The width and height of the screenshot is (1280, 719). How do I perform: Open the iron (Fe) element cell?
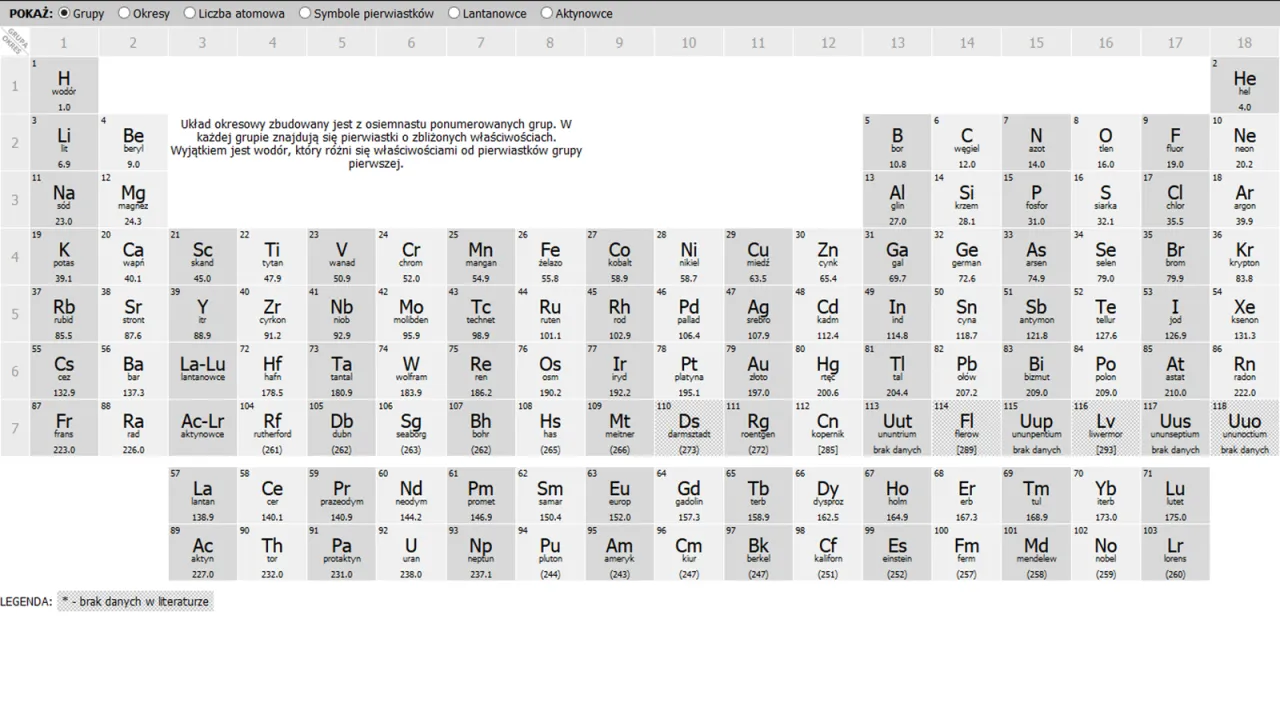[x=550, y=256]
